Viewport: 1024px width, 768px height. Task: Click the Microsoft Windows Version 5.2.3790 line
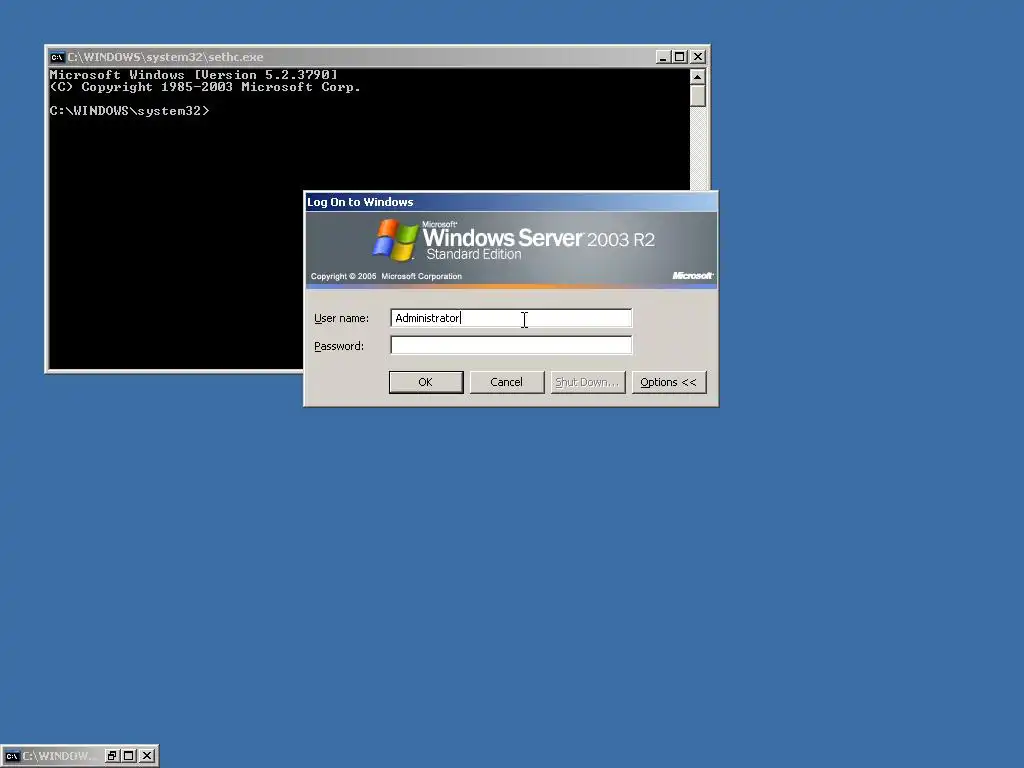pyautogui.click(x=194, y=75)
